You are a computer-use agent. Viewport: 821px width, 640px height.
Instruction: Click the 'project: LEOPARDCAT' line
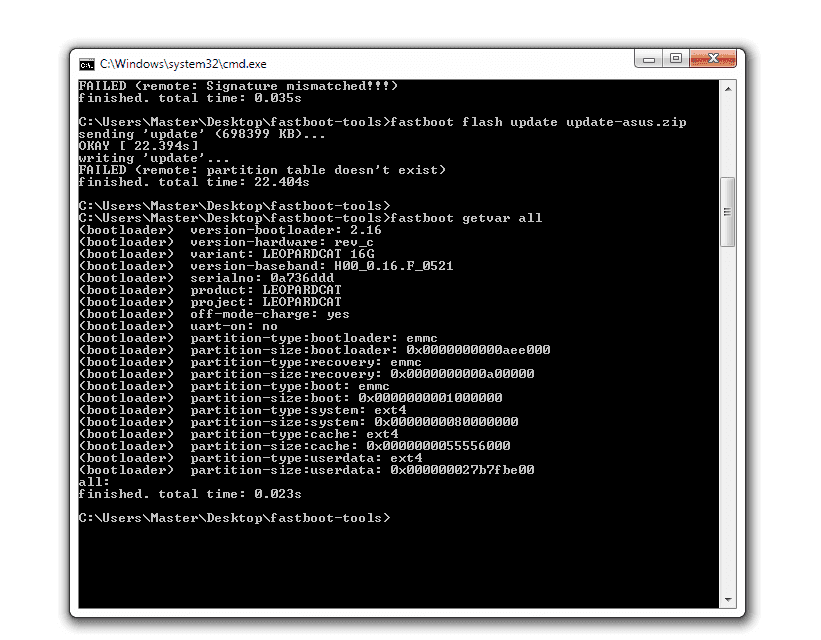tap(210, 302)
